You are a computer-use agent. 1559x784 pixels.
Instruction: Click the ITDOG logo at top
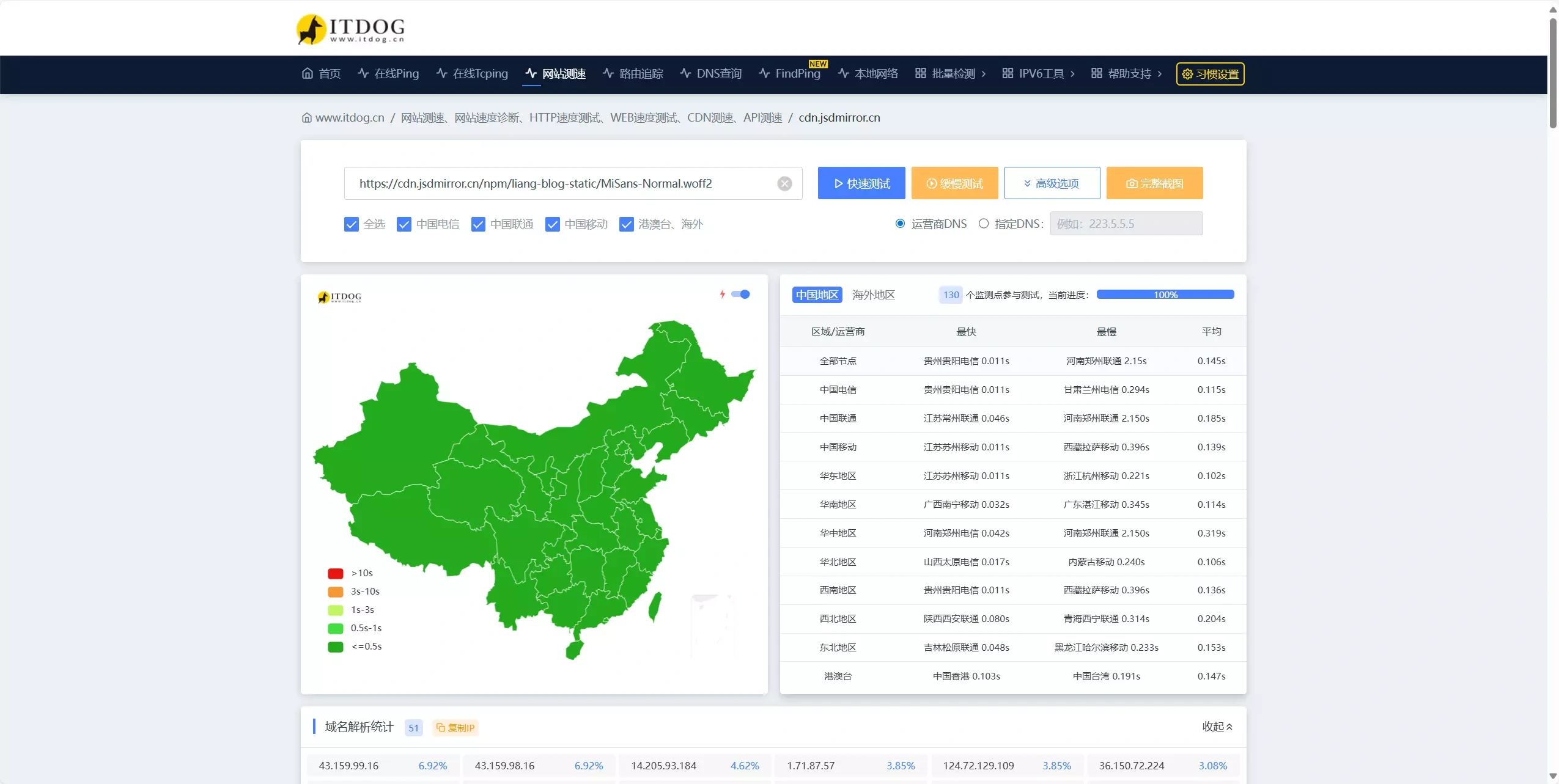pos(350,29)
